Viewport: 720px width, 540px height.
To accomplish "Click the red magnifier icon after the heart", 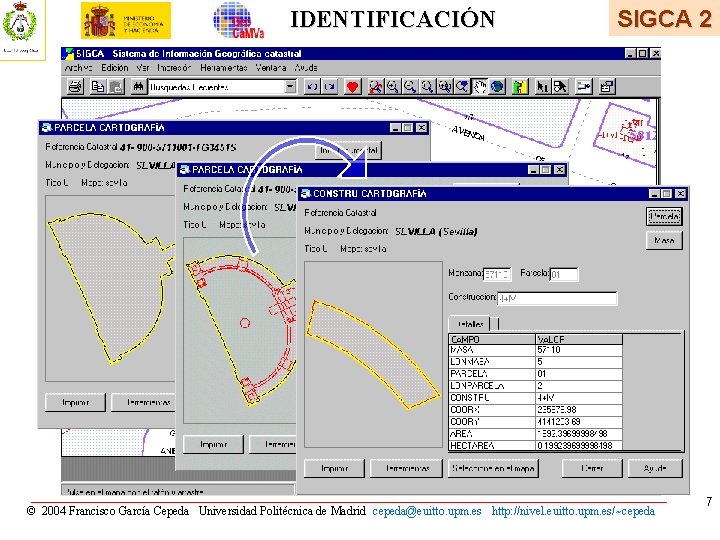I will click(375, 86).
